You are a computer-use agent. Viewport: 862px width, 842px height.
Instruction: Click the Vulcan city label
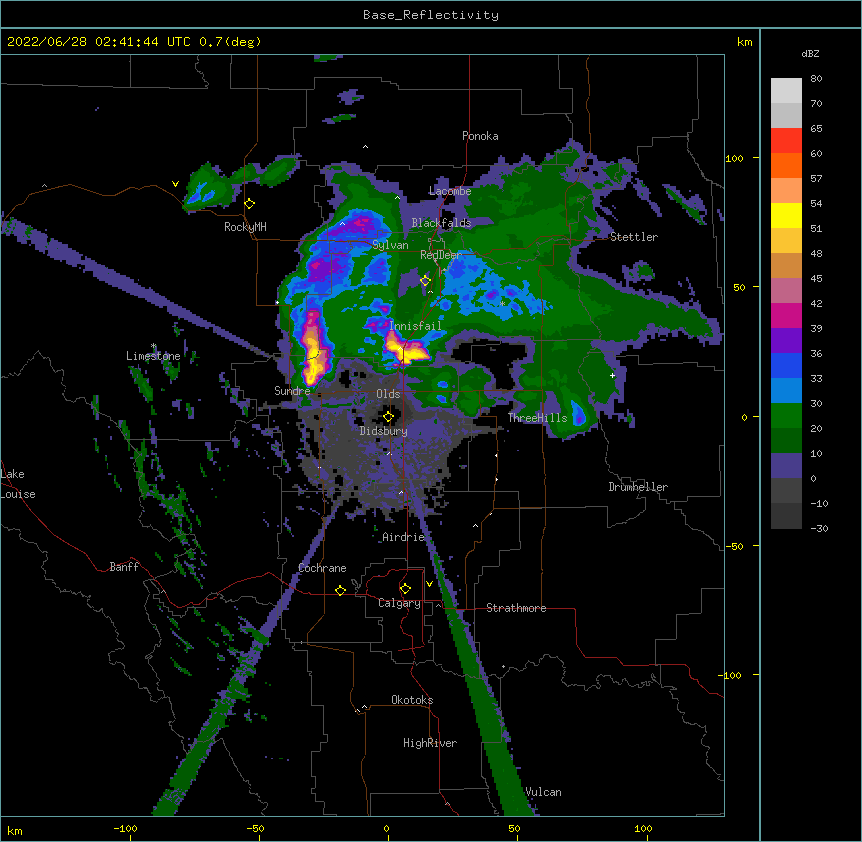[543, 792]
